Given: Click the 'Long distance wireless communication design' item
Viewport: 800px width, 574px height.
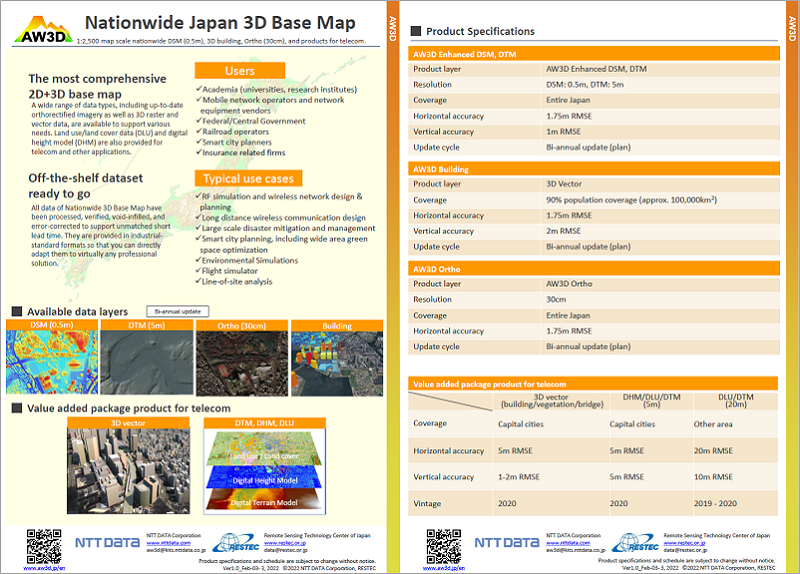Looking at the screenshot, I should coord(283,218).
